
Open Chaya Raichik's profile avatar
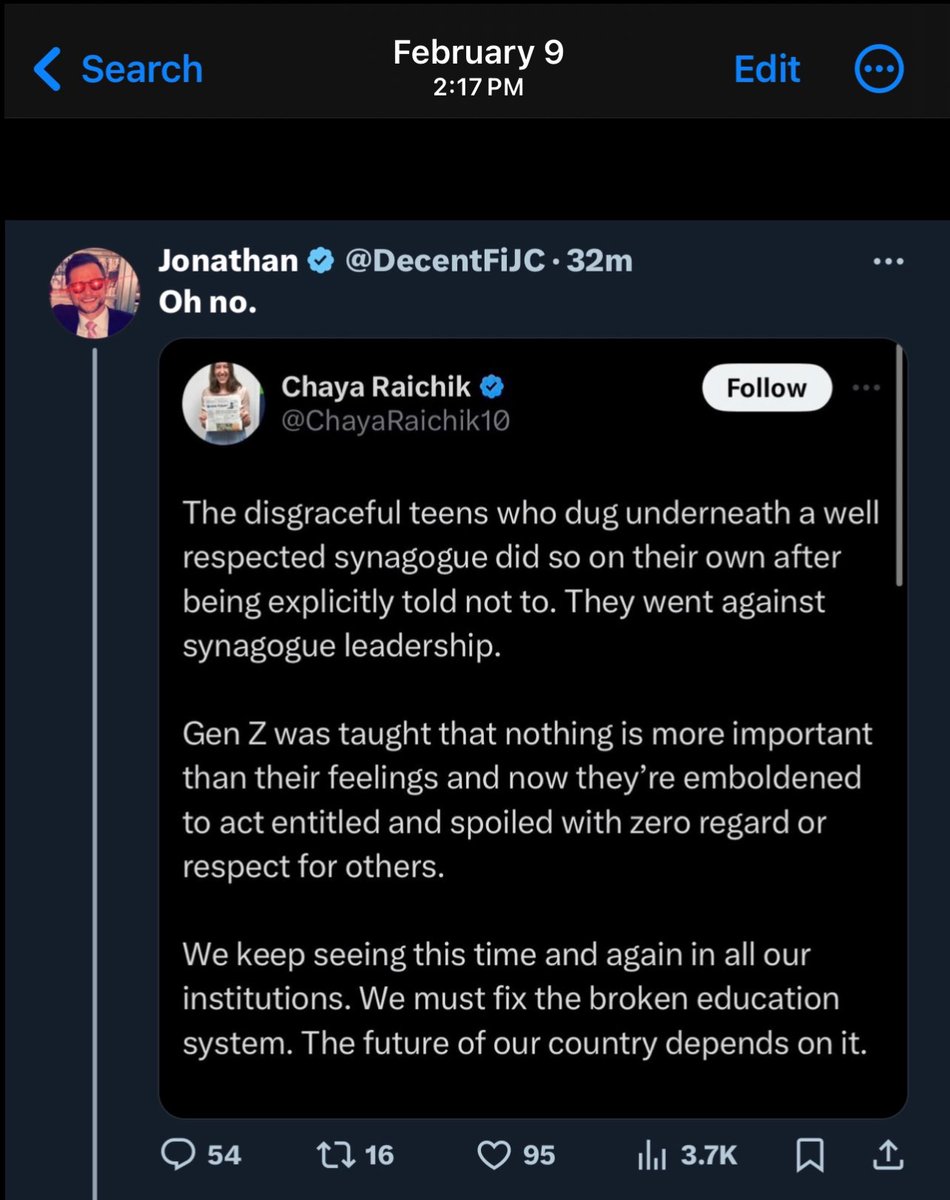[222, 402]
